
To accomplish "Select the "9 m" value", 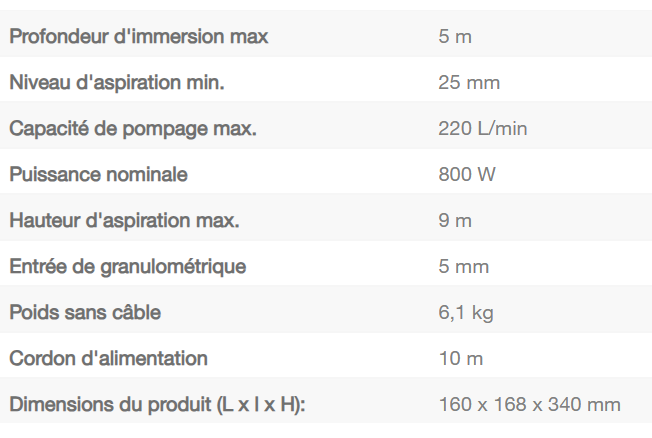I will [x=454, y=220].
